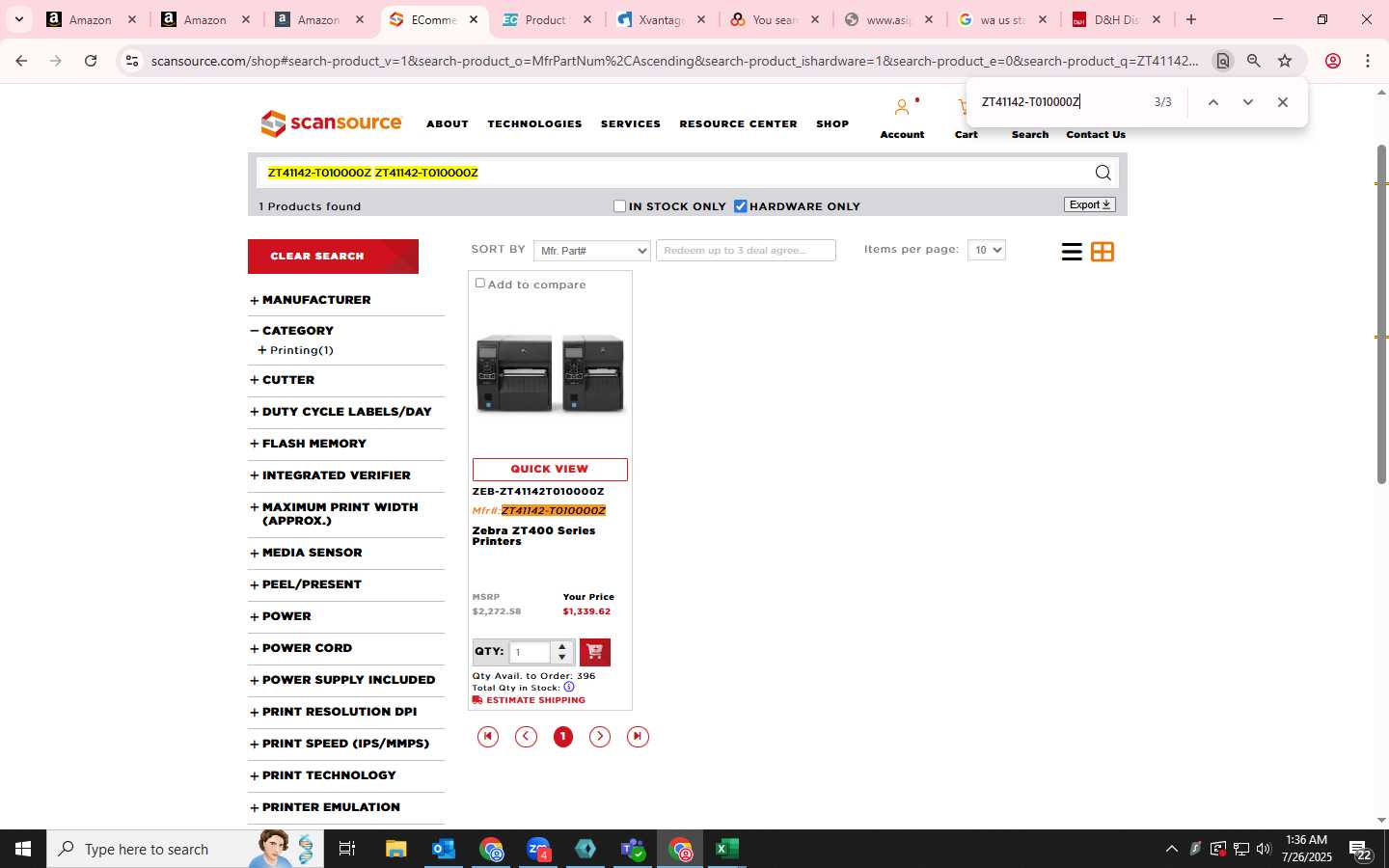1389x868 pixels.
Task: Click the page vertical scrollbar
Action: [x=1381, y=313]
